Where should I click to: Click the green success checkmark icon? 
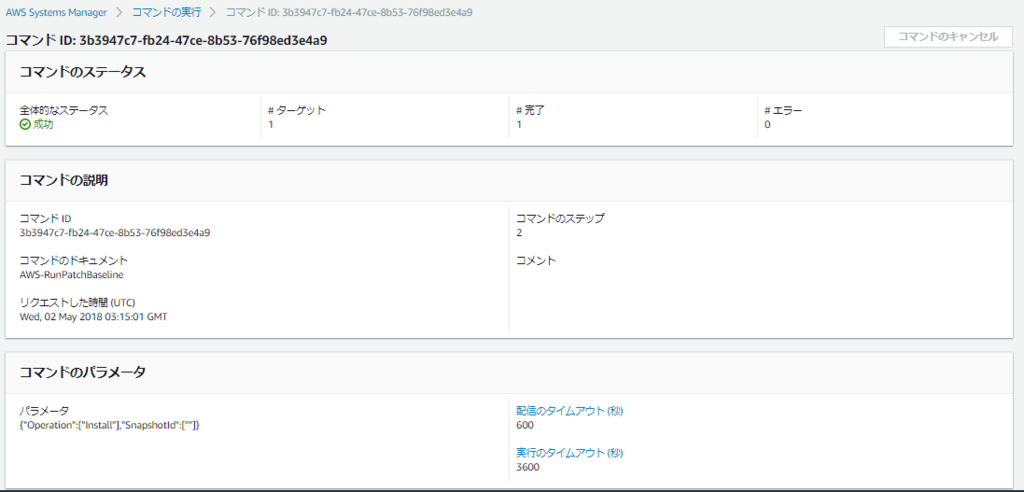click(25, 125)
